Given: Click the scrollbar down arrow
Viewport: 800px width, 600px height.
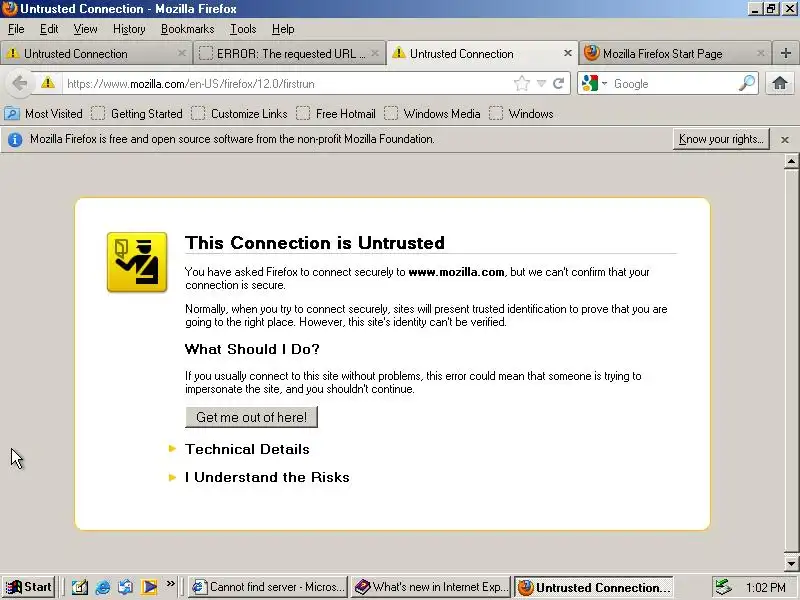Looking at the screenshot, I should pos(791,564).
